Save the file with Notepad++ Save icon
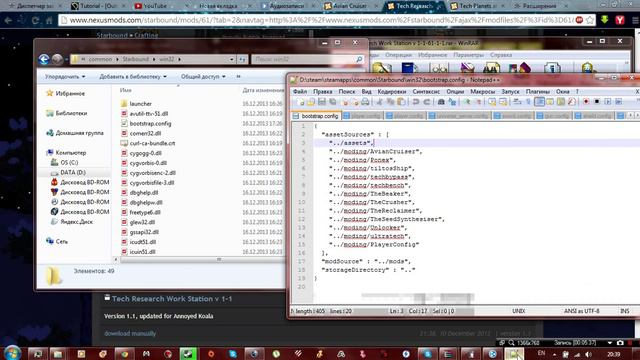The image size is (640, 360). pos(322,102)
